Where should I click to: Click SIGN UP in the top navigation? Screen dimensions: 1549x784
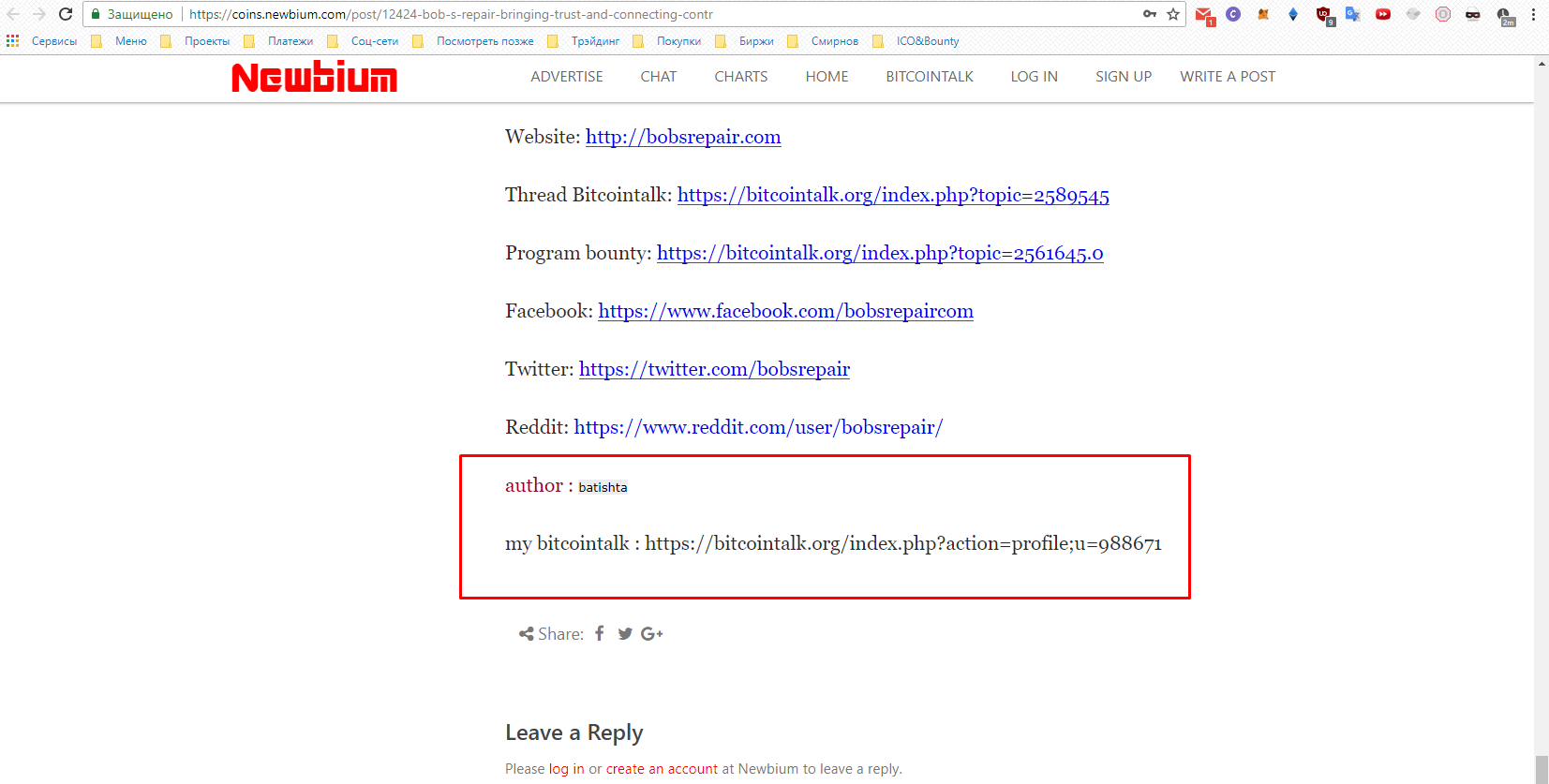point(1124,77)
